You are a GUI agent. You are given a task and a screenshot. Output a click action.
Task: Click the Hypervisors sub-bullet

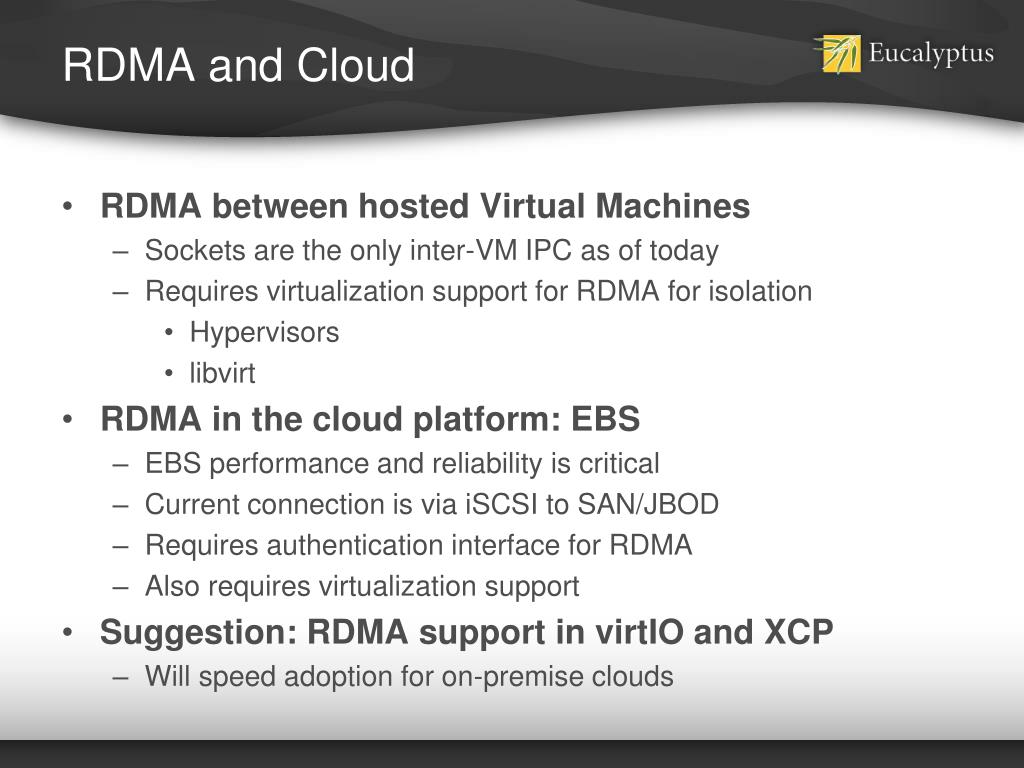pos(264,332)
